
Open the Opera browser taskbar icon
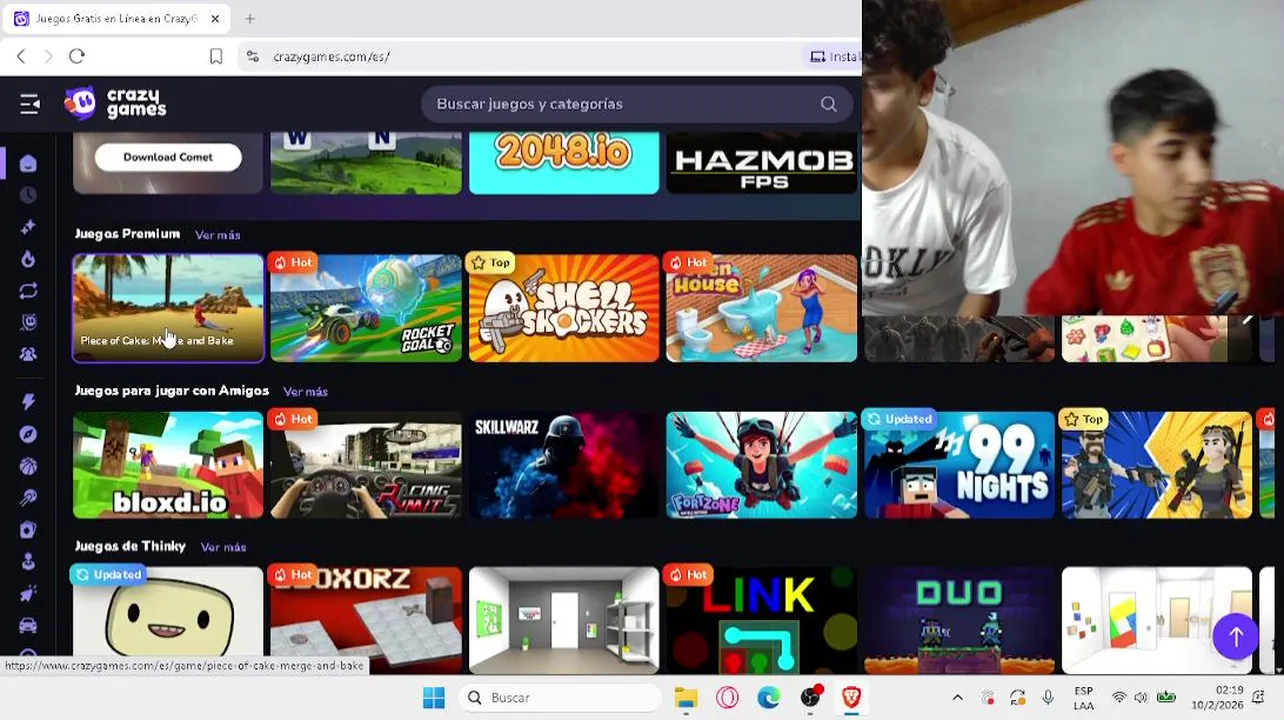(x=727, y=698)
